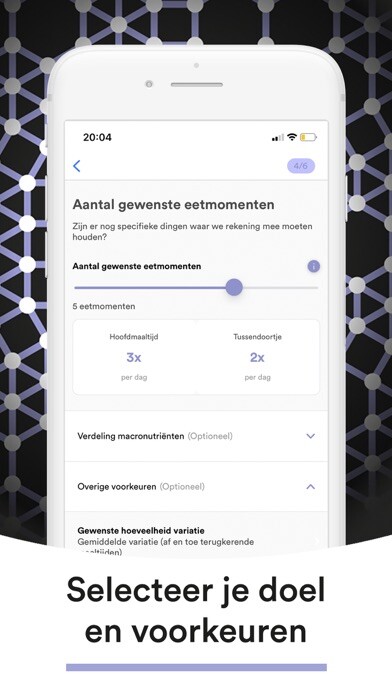Screen dimensions: 392x696
Task: Tap the 4/6 step indicator badge
Action: click(x=301, y=166)
